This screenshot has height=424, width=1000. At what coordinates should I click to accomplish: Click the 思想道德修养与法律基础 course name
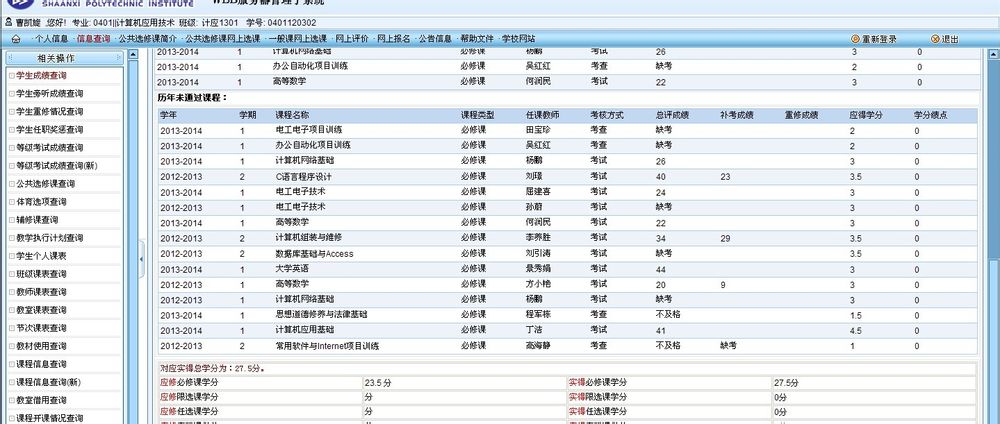click(x=321, y=314)
